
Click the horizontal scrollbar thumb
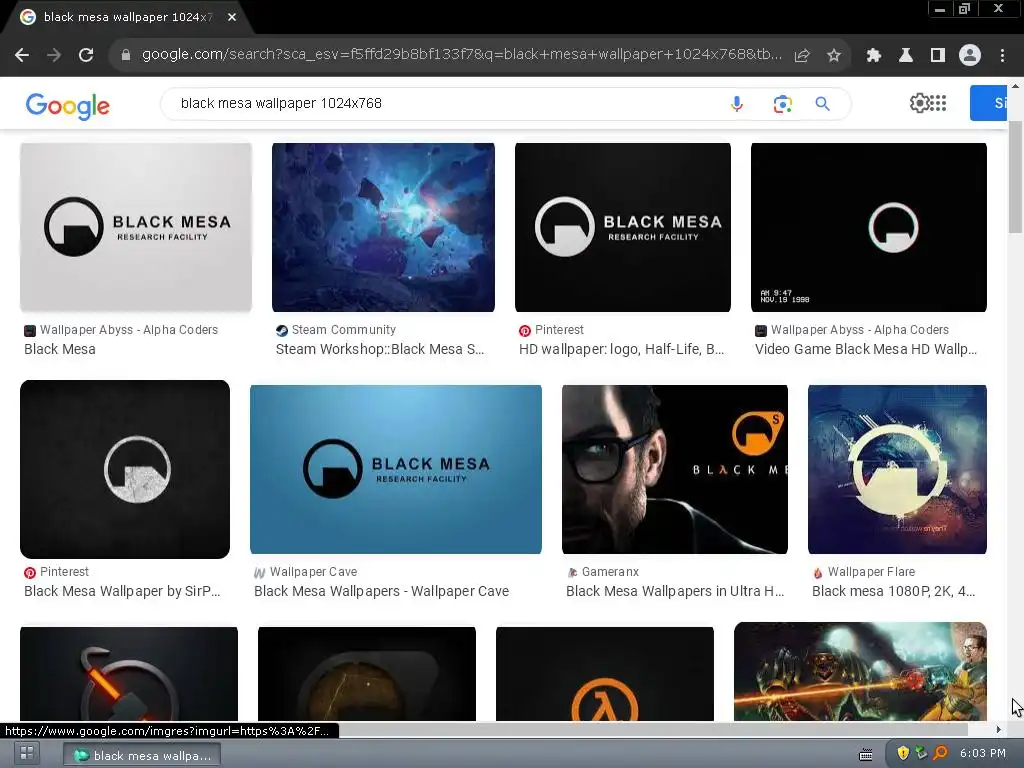653,729
